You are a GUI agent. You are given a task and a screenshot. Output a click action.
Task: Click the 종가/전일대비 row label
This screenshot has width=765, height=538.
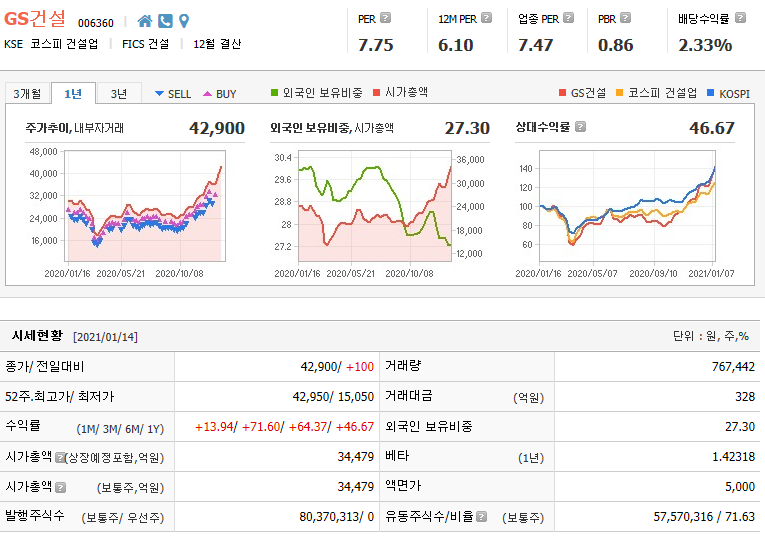point(45,366)
